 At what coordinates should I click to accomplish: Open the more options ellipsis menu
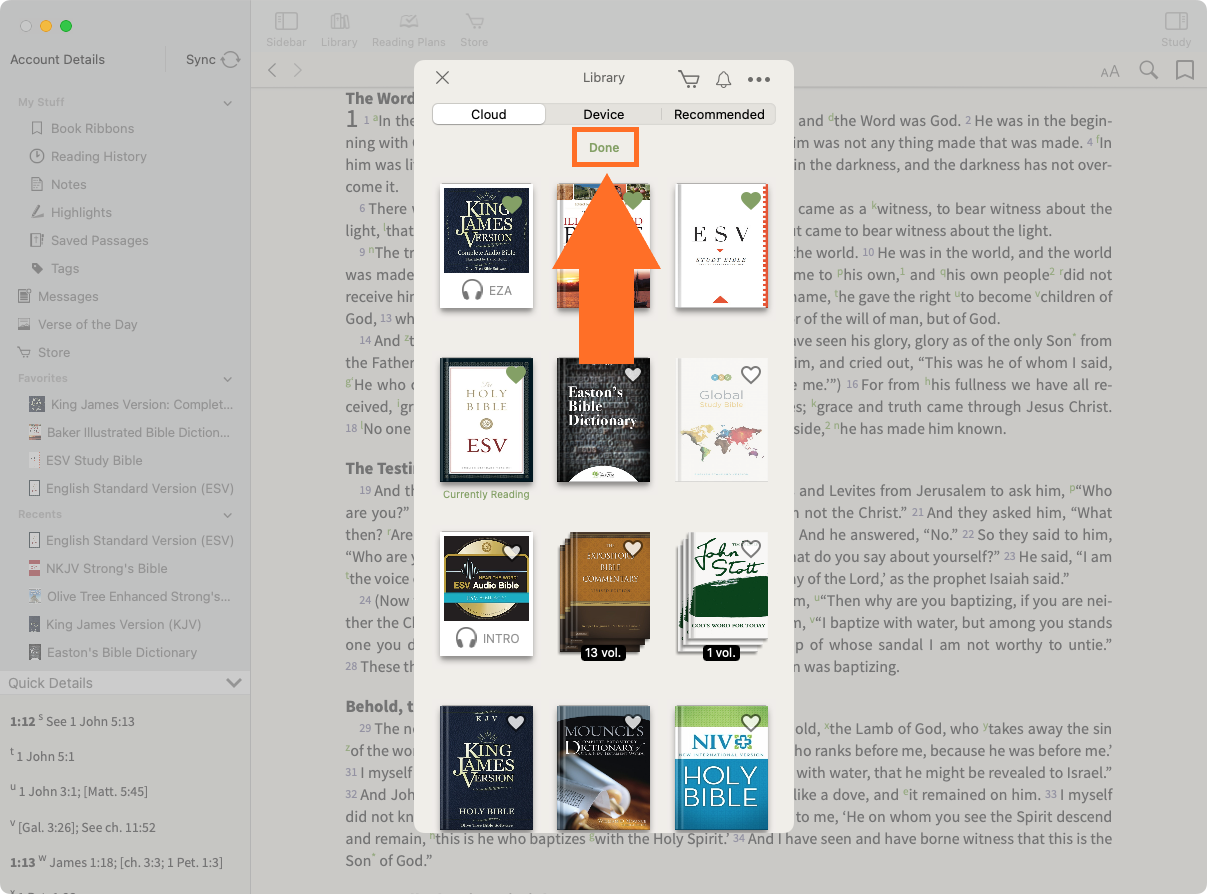759,79
